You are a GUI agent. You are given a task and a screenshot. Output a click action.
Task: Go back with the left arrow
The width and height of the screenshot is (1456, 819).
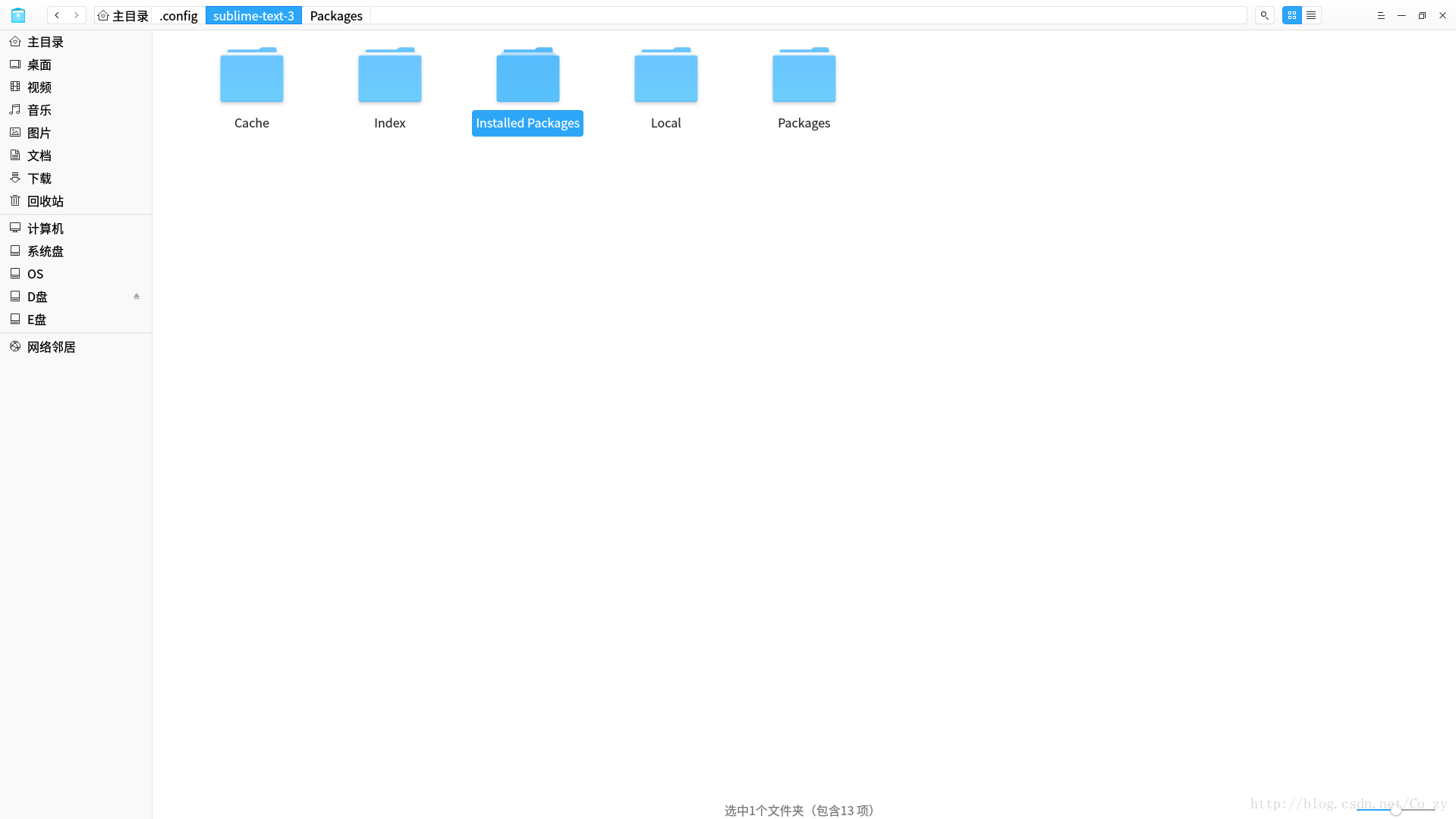coord(57,15)
